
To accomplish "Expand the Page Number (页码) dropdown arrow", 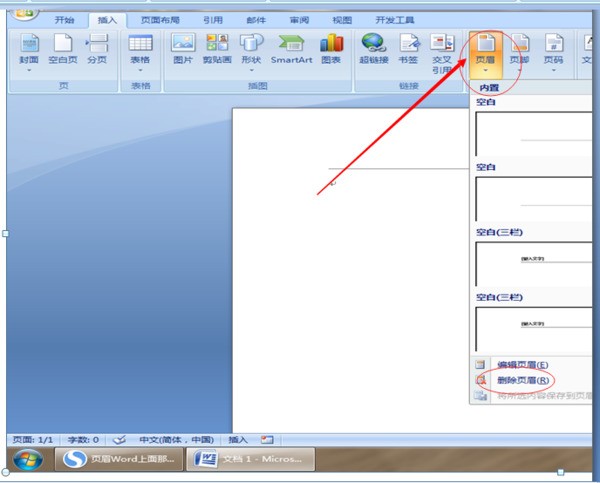I will (x=554, y=70).
